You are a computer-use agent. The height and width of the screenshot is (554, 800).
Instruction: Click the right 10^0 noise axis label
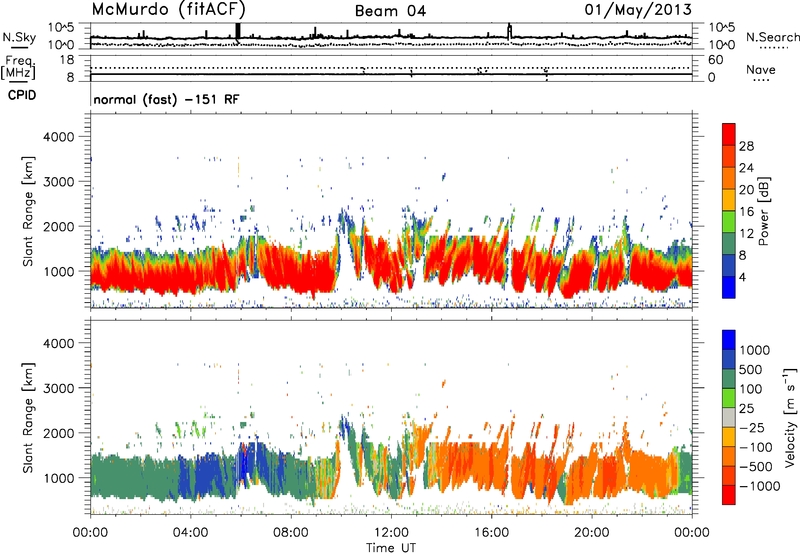coord(721,45)
